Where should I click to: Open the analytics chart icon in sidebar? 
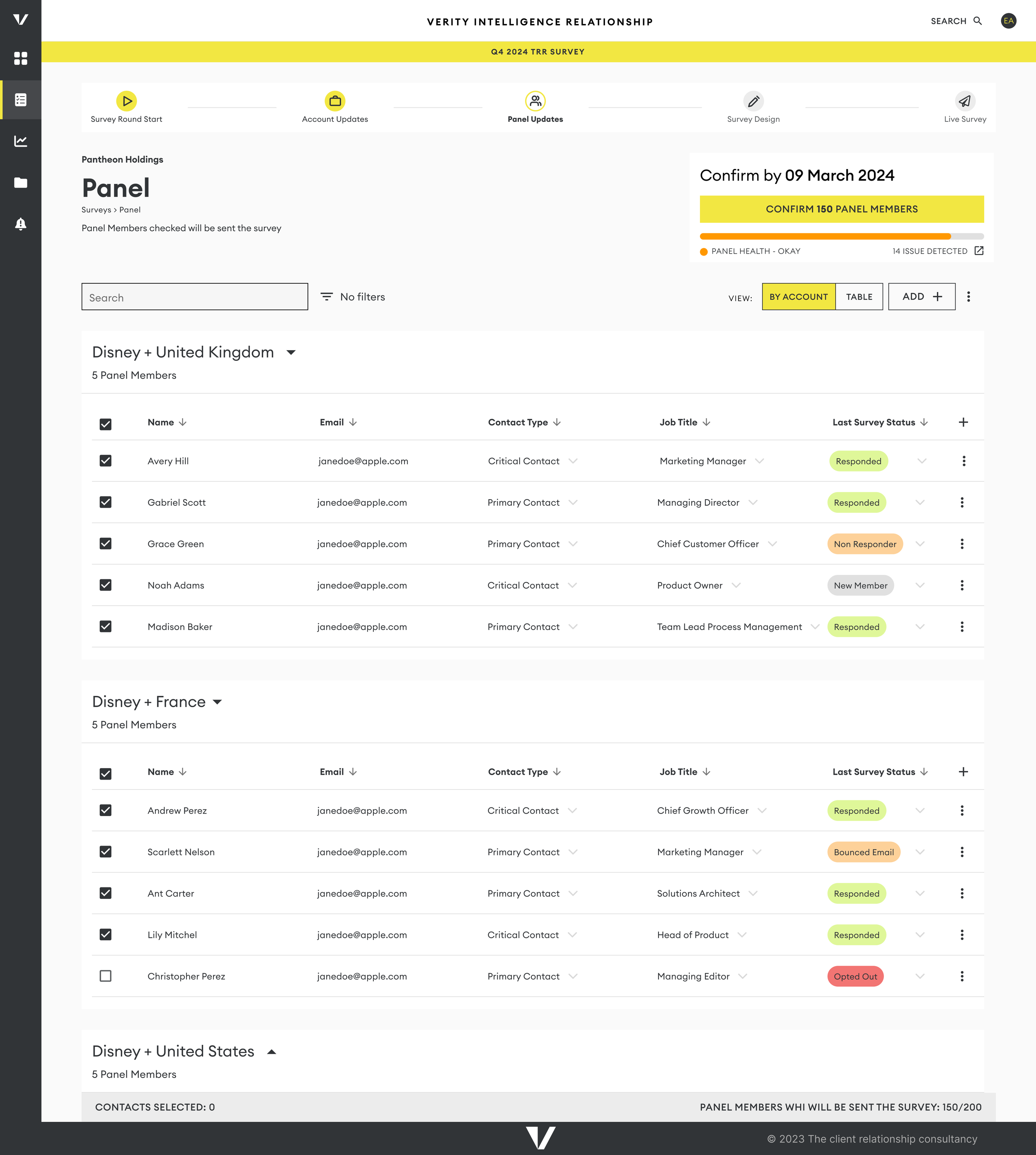coord(20,141)
